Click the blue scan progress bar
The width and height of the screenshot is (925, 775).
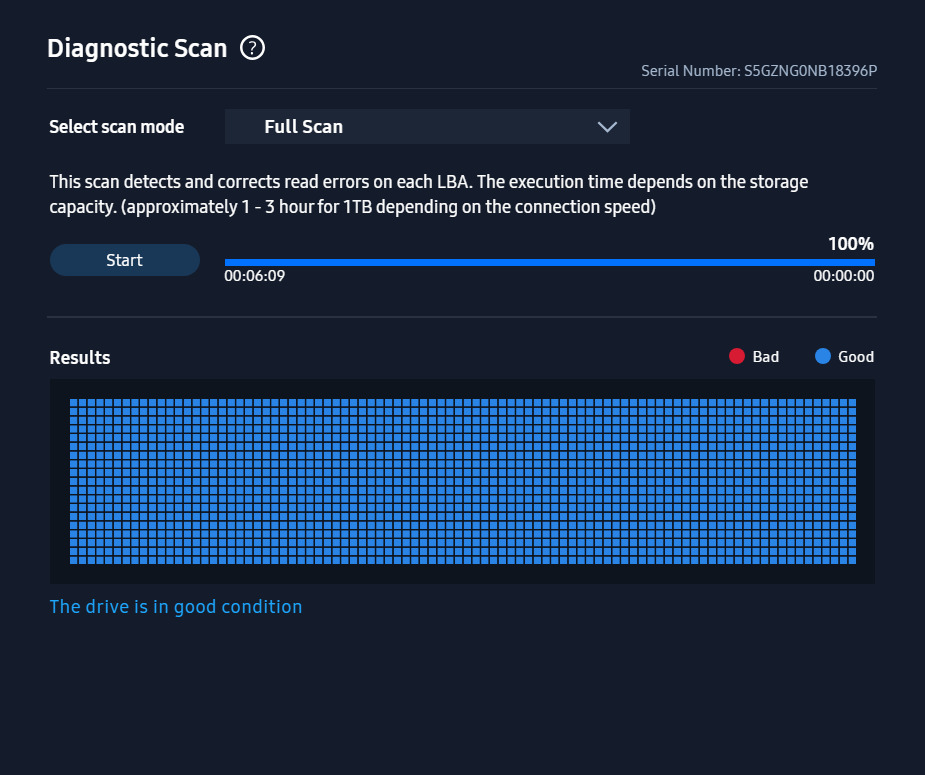tap(549, 262)
